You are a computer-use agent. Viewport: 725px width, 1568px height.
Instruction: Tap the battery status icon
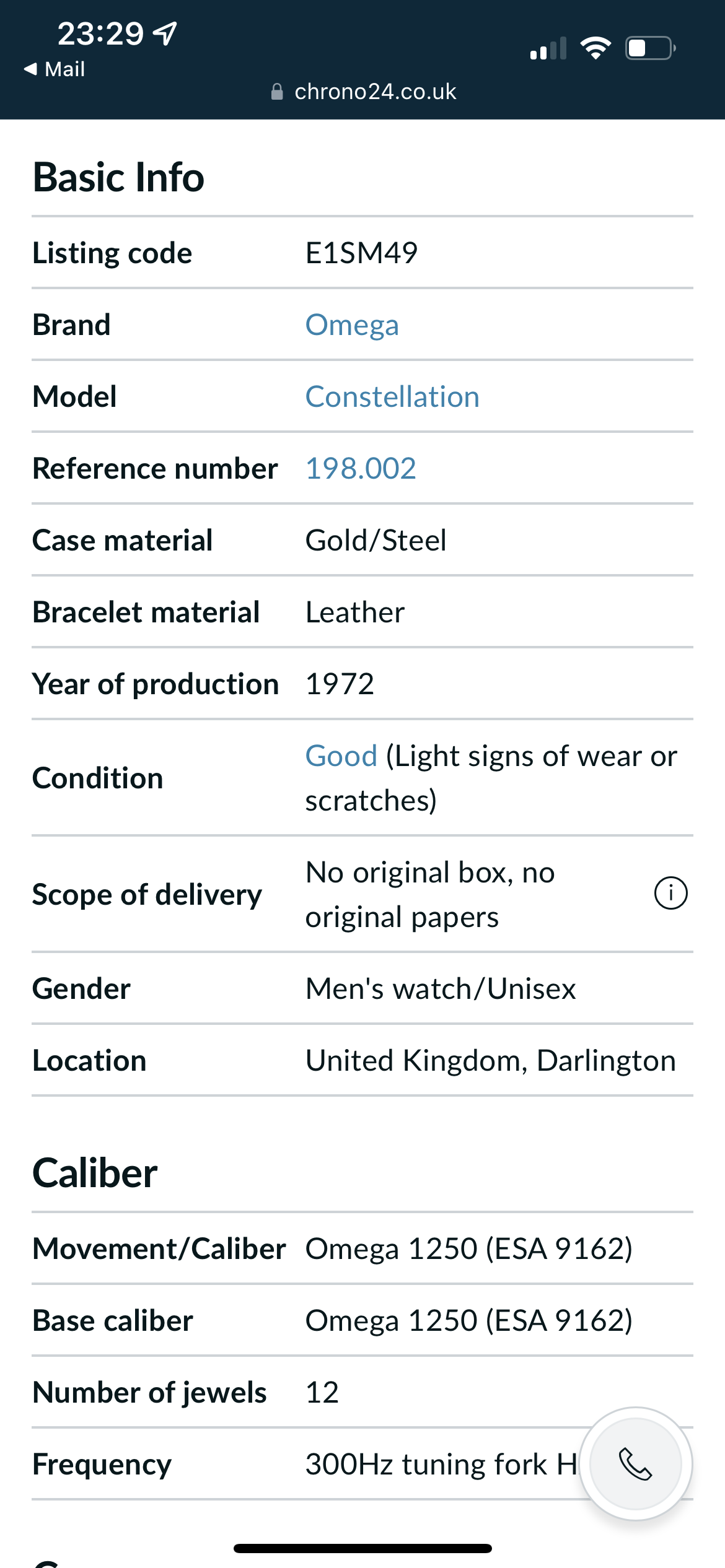[x=650, y=48]
